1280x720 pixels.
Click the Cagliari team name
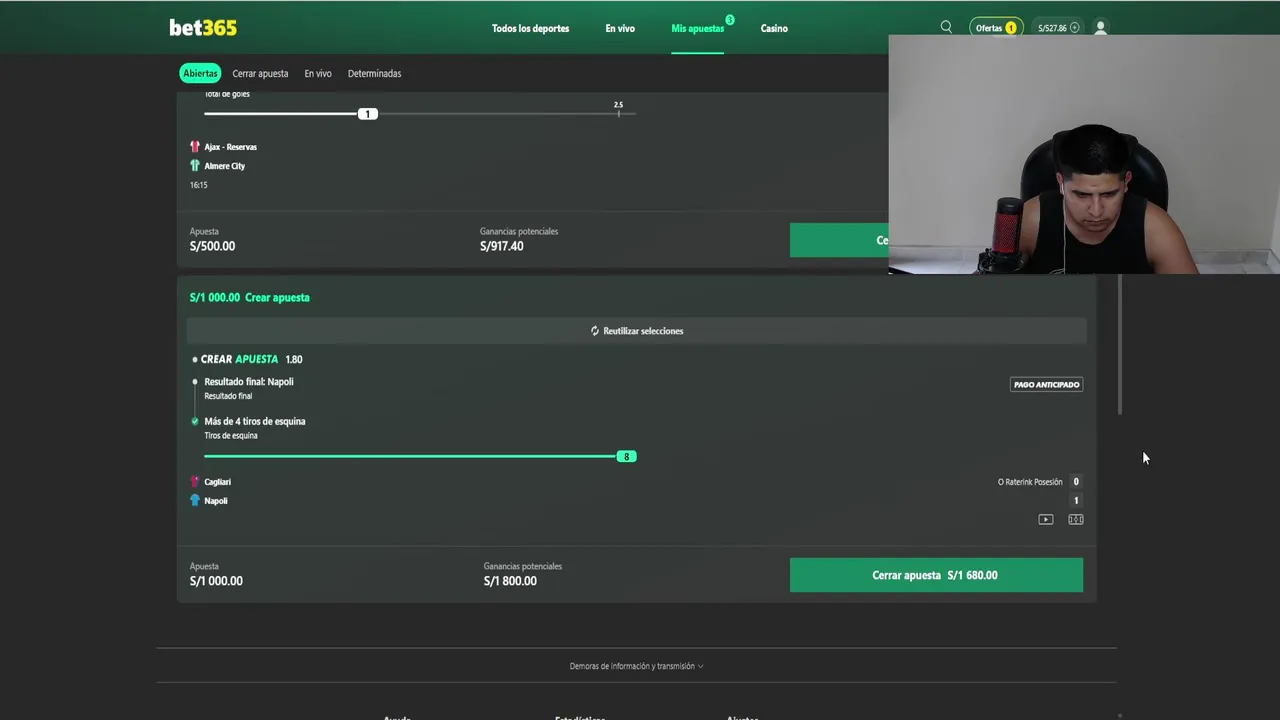(x=217, y=482)
